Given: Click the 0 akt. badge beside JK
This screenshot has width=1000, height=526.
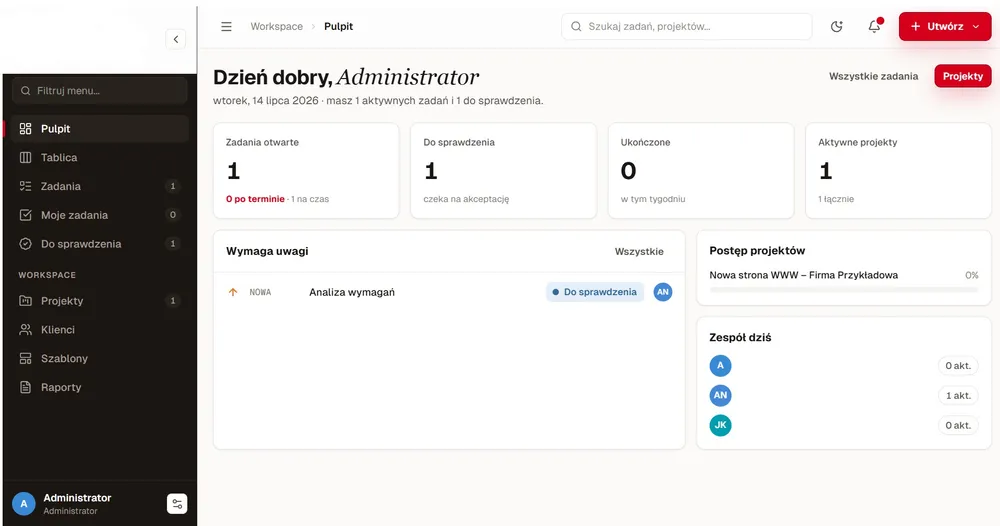Looking at the screenshot, I should point(958,425).
